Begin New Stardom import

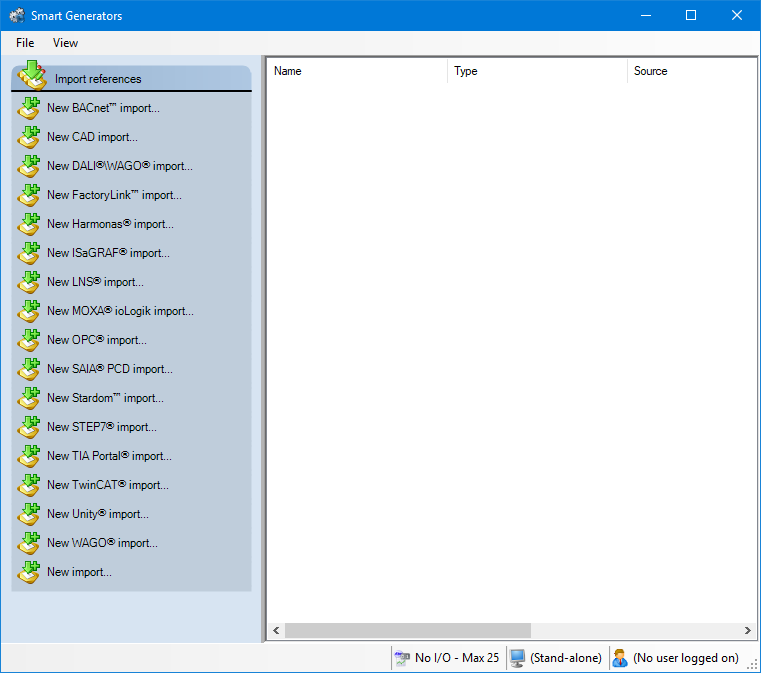[105, 398]
